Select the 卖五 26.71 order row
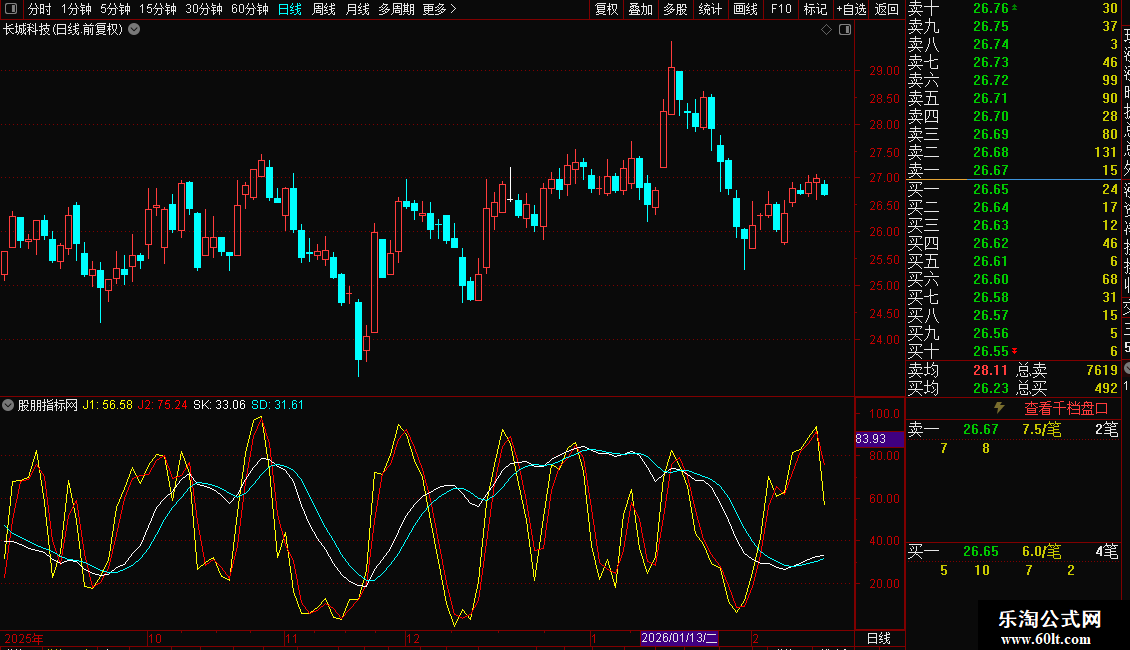This screenshot has height=650, width=1130. (1013, 98)
